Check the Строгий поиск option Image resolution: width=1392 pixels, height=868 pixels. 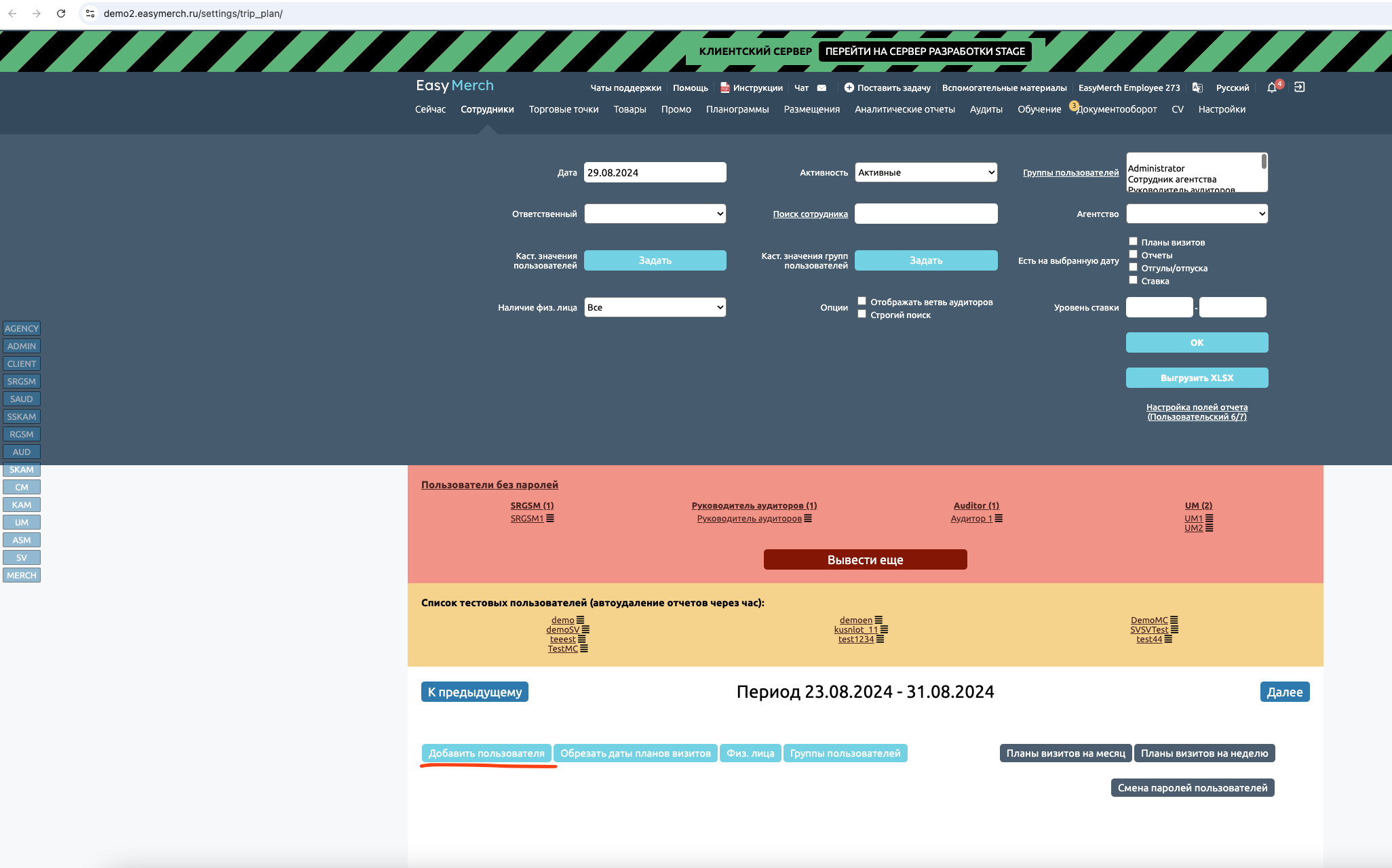862,314
